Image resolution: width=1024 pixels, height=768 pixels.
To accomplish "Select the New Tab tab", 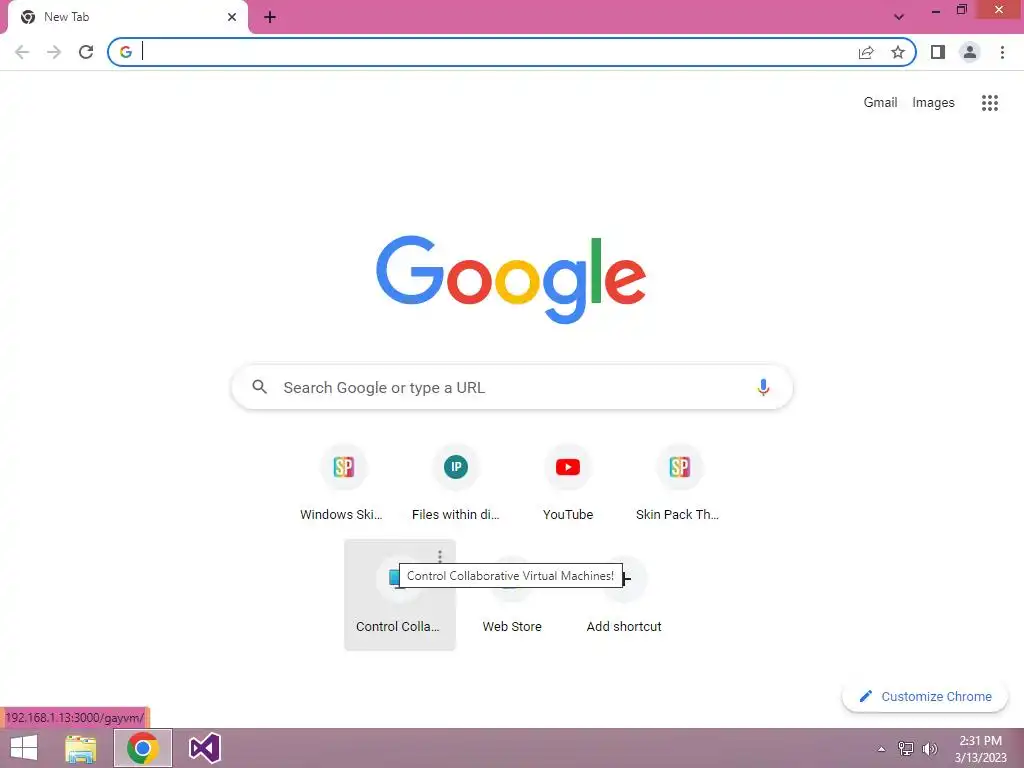I will [127, 17].
